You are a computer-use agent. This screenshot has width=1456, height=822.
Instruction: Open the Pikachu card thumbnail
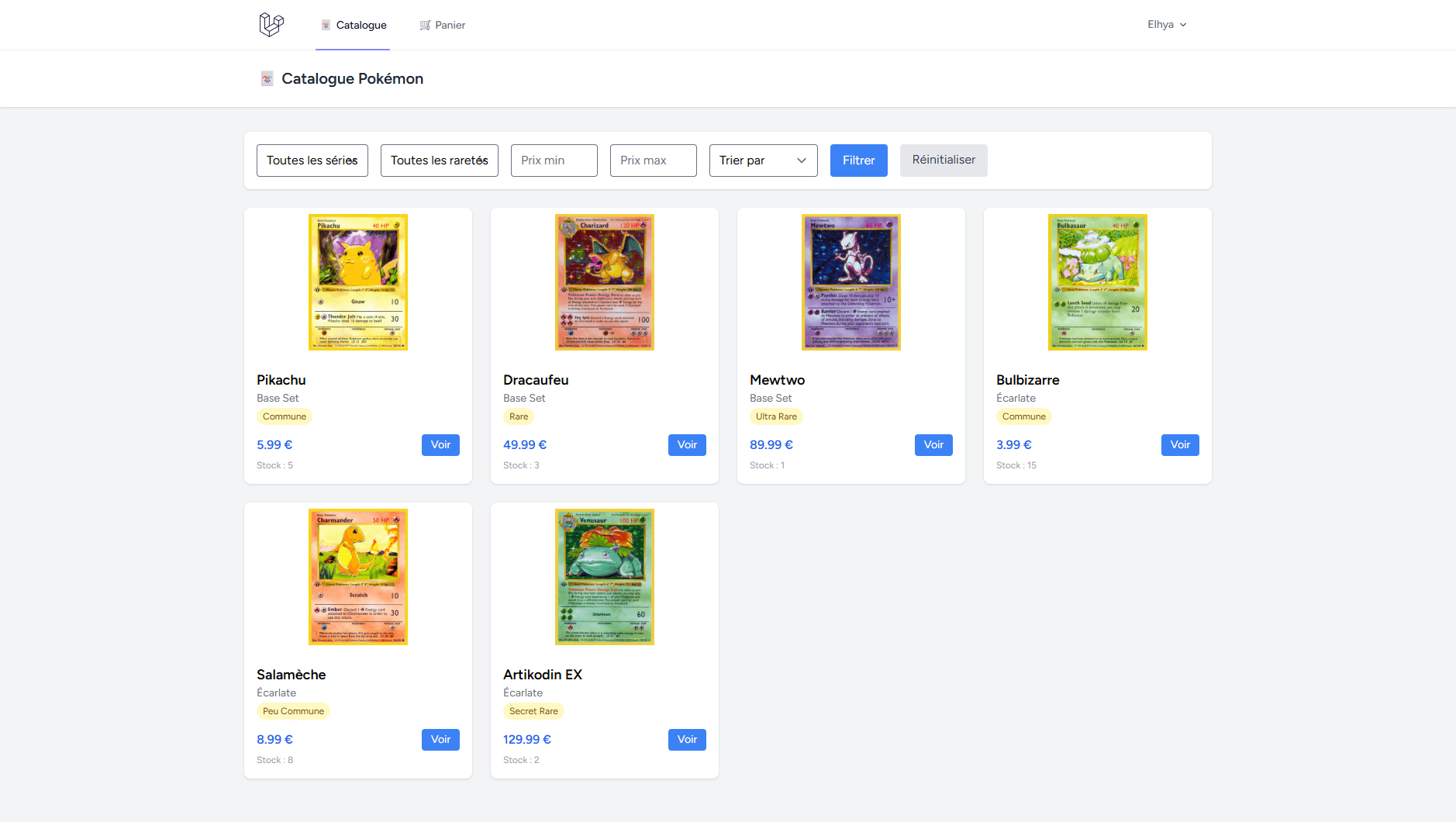click(x=357, y=281)
